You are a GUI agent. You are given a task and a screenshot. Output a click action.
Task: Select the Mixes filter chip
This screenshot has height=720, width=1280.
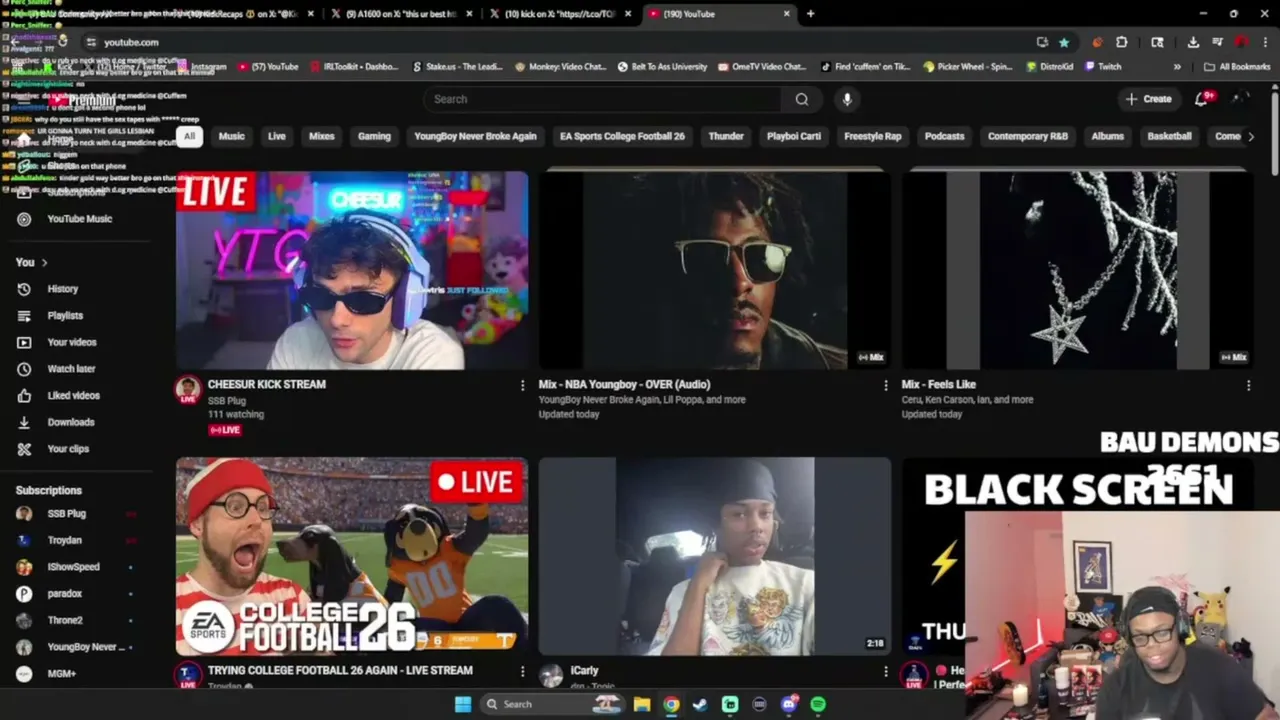pyautogui.click(x=322, y=136)
